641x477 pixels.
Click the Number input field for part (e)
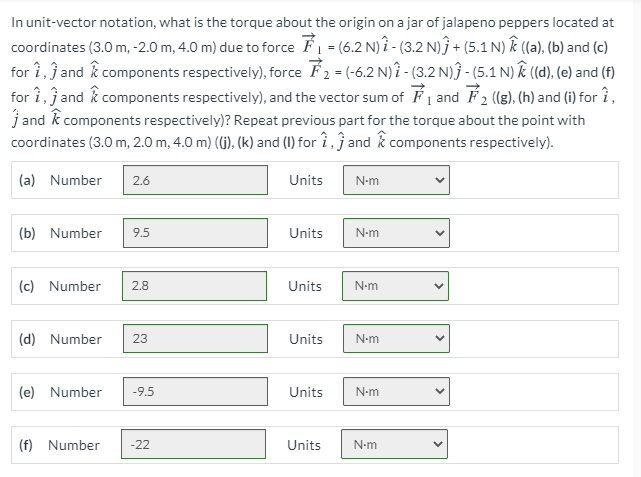tap(195, 392)
